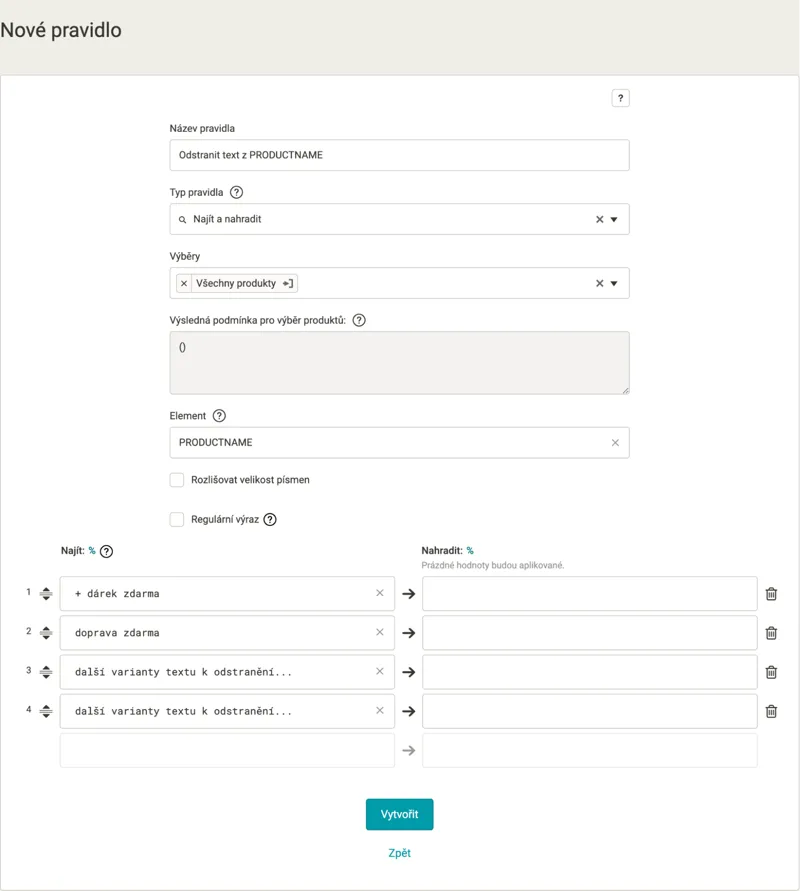800x891 pixels.
Task: Go back via the Zpět link
Action: tap(399, 853)
